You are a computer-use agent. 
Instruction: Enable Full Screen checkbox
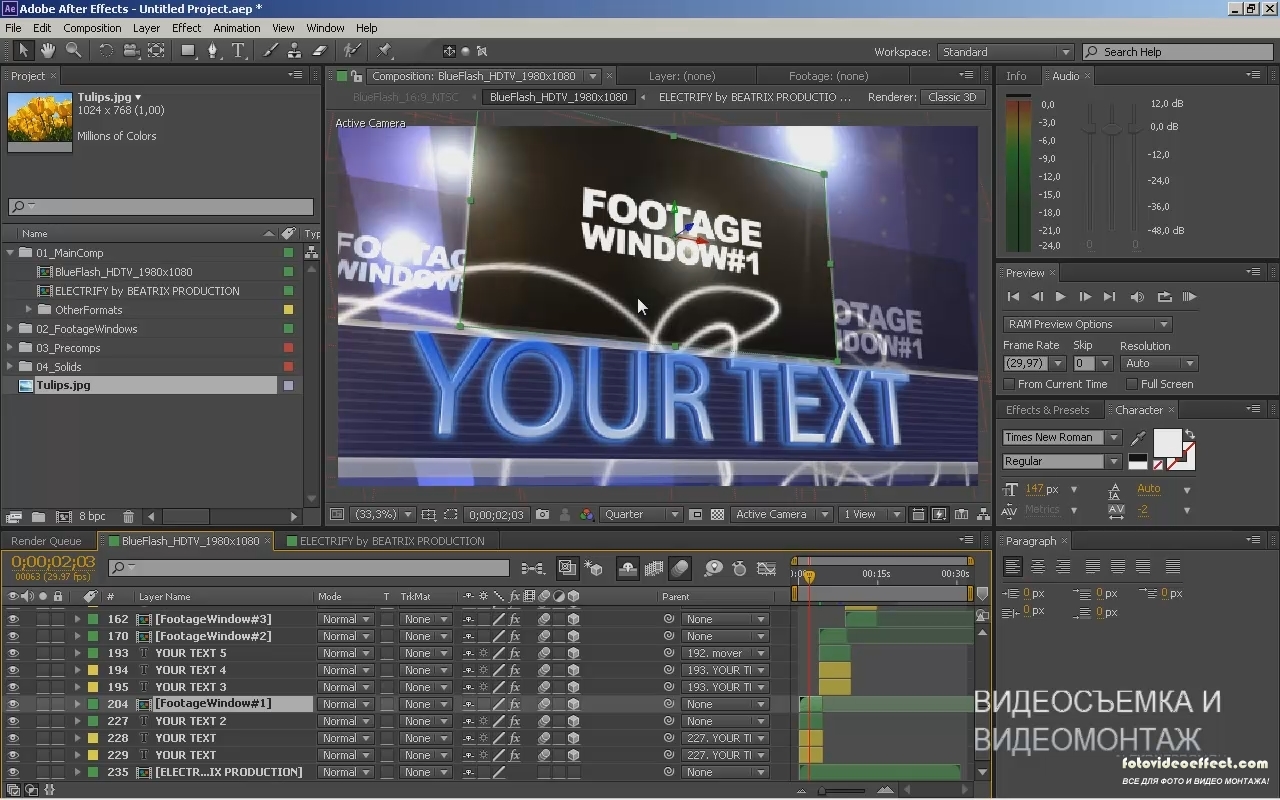click(1132, 384)
